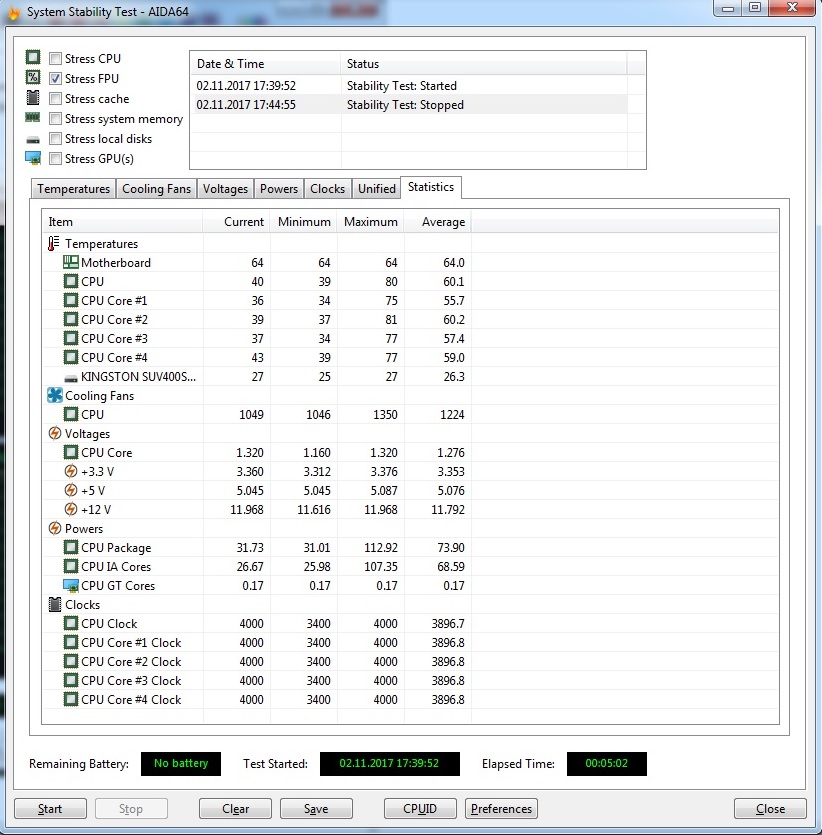Click the Elapsed Time 00:05:02 display
The width and height of the screenshot is (822, 835).
pyautogui.click(x=606, y=763)
